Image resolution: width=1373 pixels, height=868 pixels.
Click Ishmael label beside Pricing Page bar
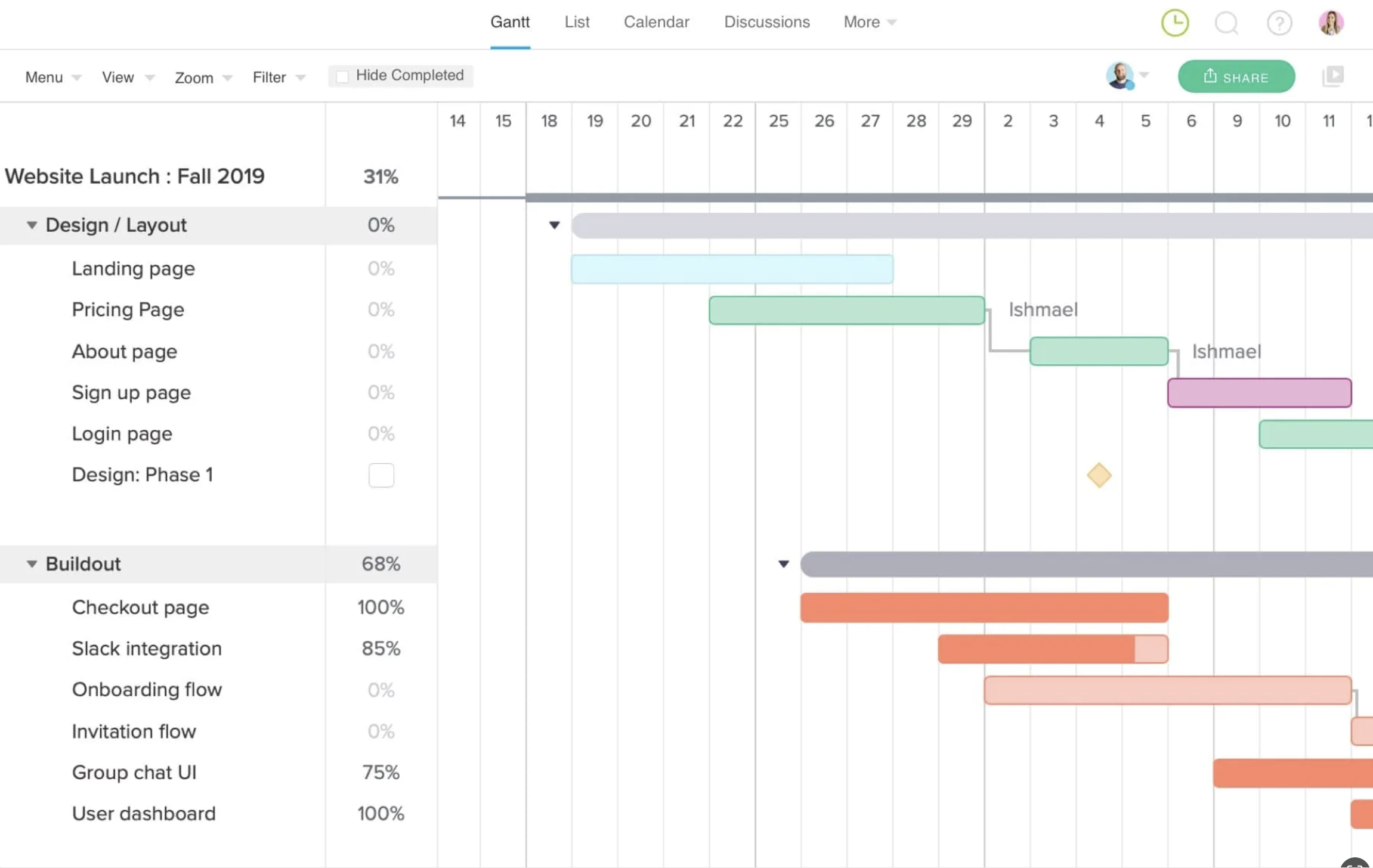1043,310
